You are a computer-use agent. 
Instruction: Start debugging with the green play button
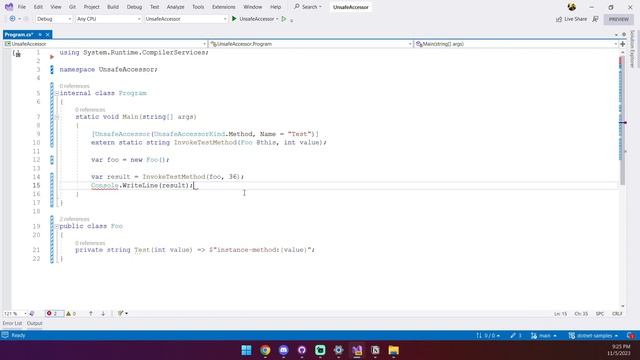pos(234,19)
